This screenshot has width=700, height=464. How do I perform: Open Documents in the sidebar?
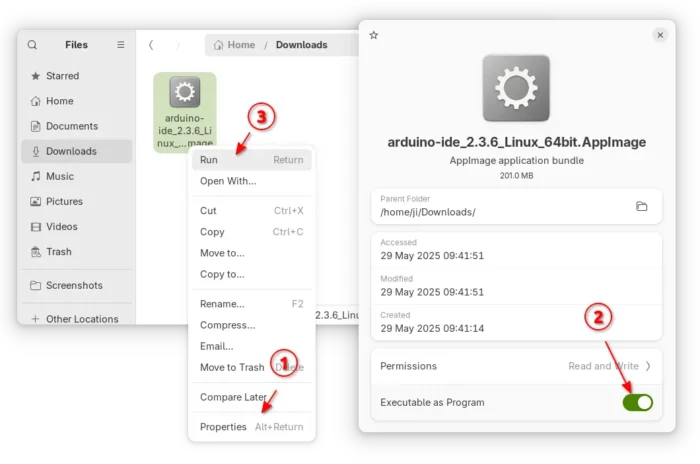point(77,126)
